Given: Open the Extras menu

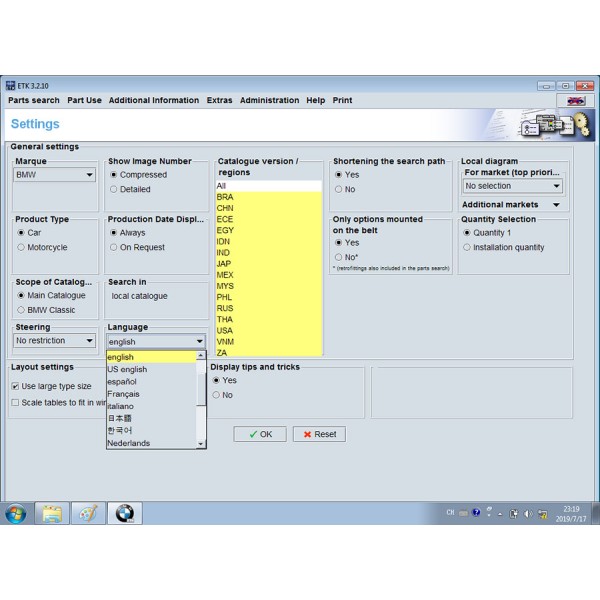Looking at the screenshot, I should (219, 100).
